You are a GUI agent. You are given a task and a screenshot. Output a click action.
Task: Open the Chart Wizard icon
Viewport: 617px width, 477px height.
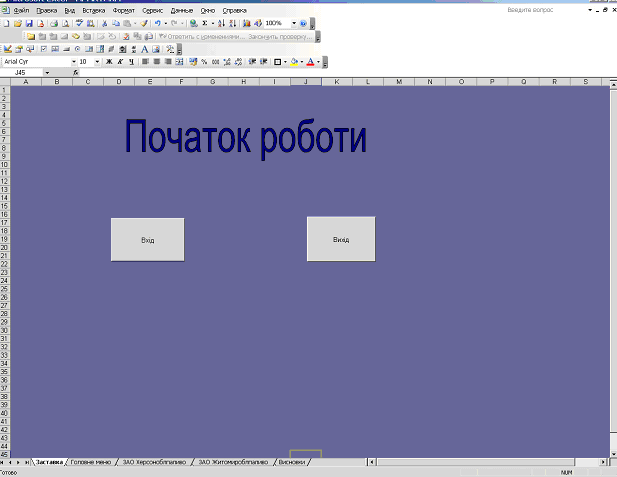[x=246, y=22]
